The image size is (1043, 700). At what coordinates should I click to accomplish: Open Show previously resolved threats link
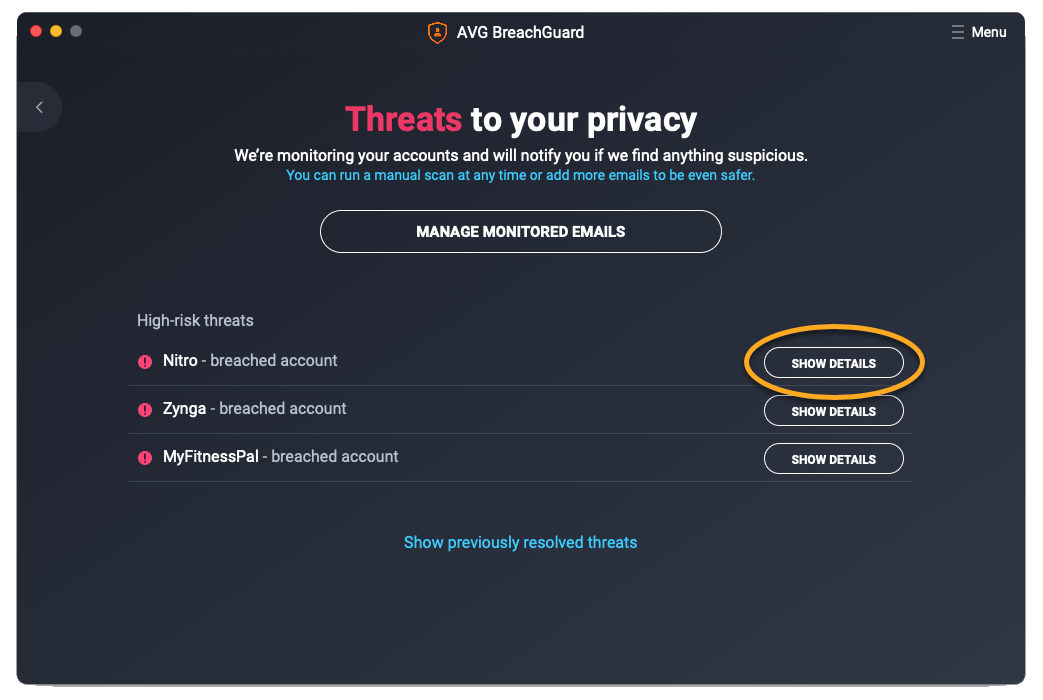pos(520,542)
